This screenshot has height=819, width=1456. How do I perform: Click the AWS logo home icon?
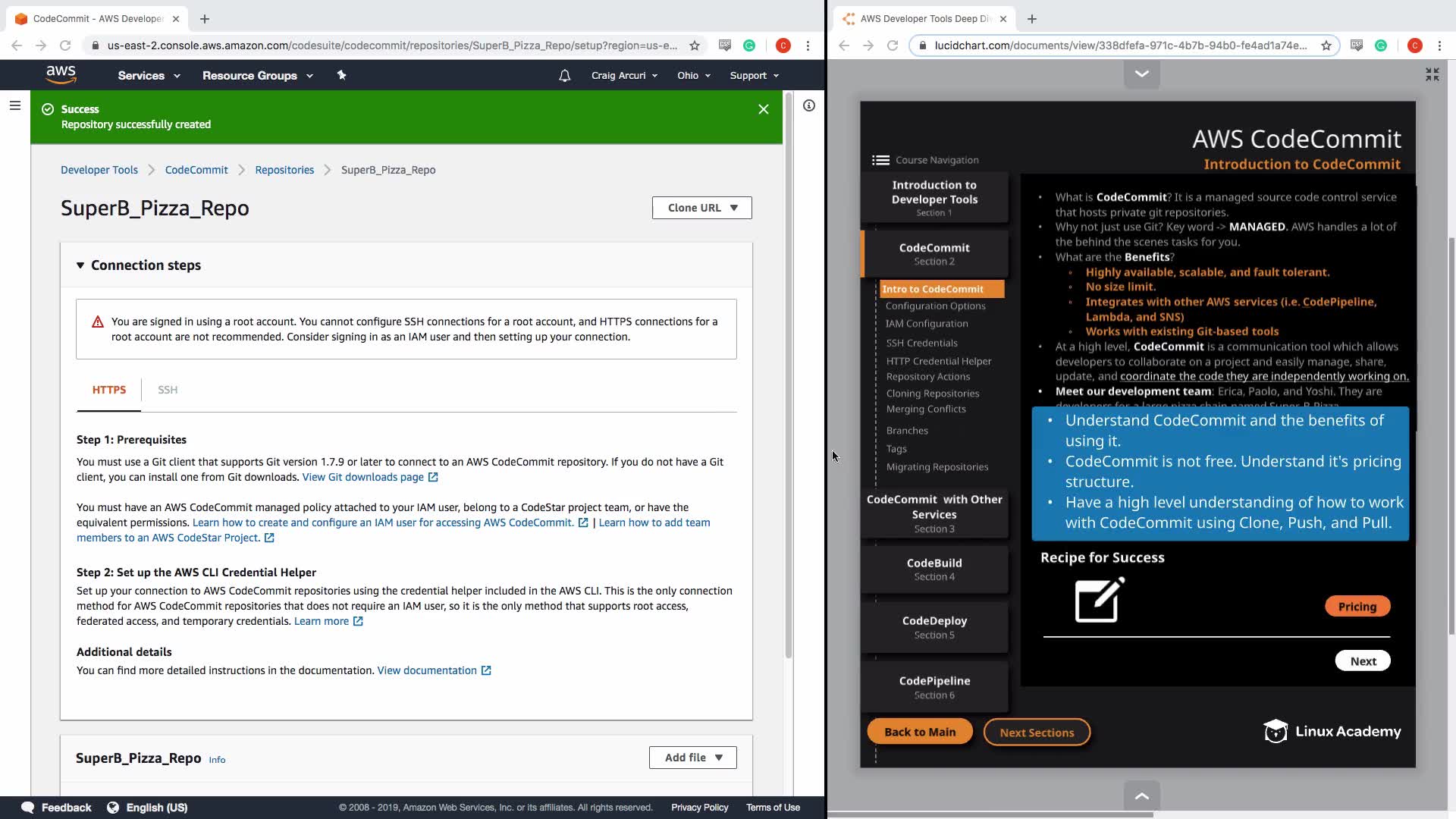61,74
